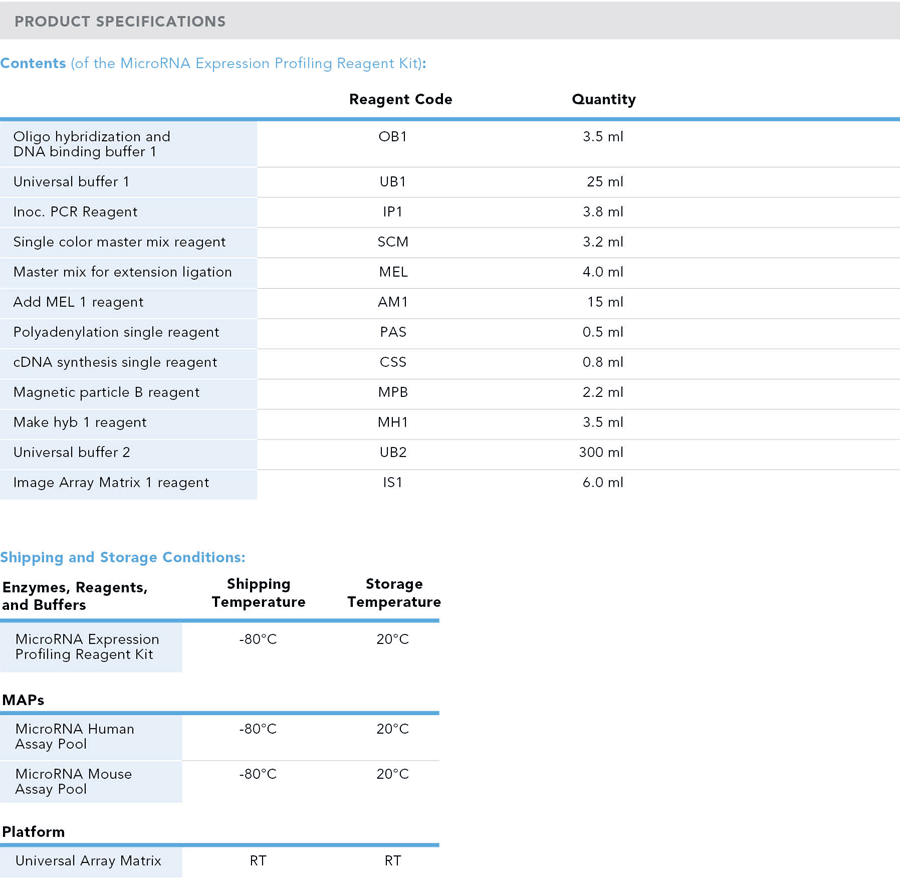Select Polyadenylation single reagent label

[x=116, y=332]
